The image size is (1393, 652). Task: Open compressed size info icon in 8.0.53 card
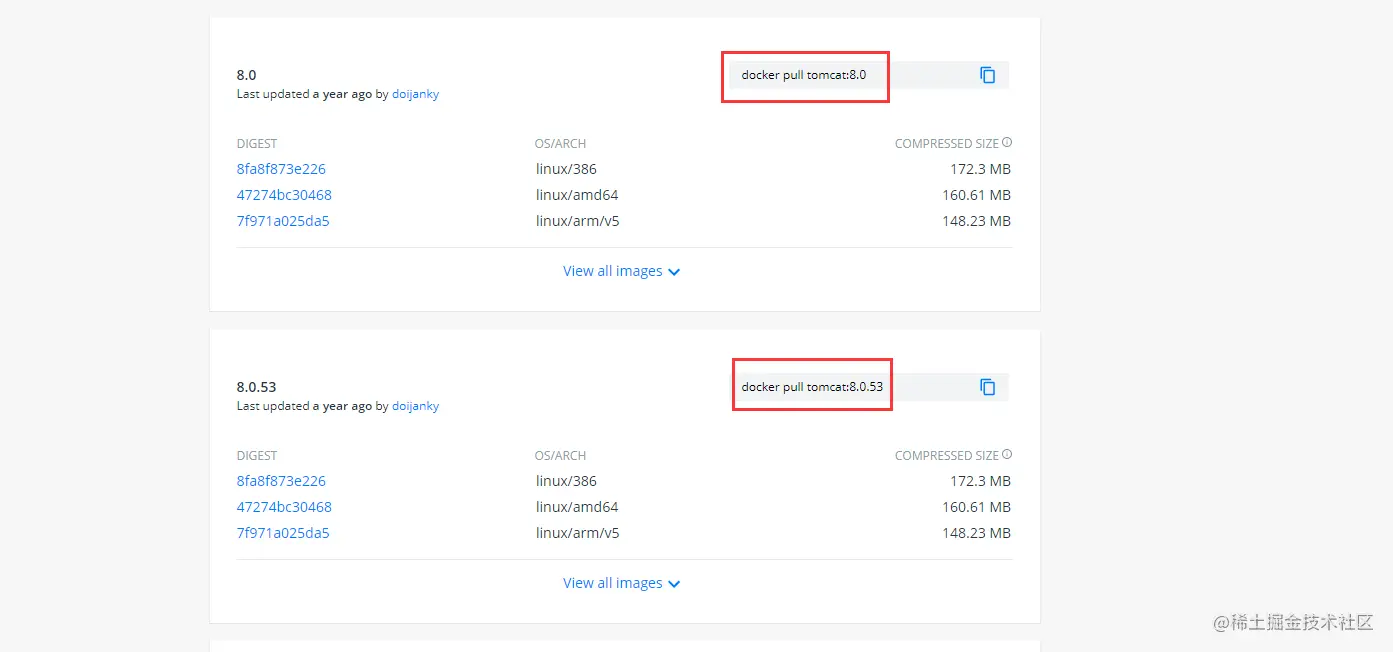[1007, 454]
